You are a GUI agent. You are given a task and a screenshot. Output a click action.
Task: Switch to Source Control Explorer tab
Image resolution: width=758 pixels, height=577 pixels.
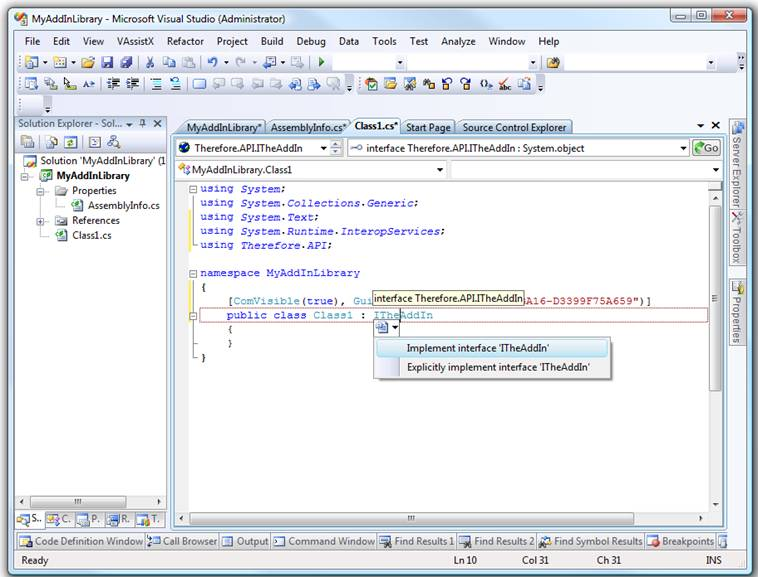[x=514, y=128]
